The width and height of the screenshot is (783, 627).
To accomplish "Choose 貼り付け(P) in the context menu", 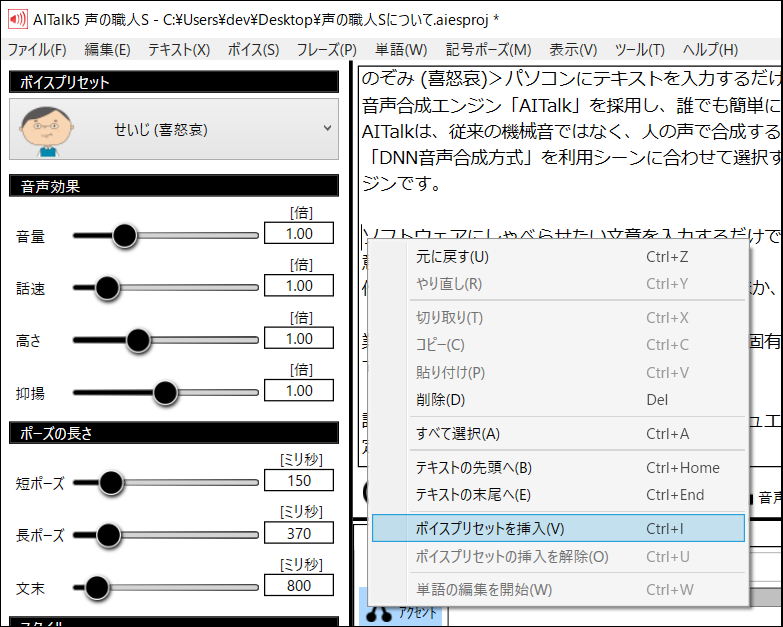I will [x=558, y=372].
